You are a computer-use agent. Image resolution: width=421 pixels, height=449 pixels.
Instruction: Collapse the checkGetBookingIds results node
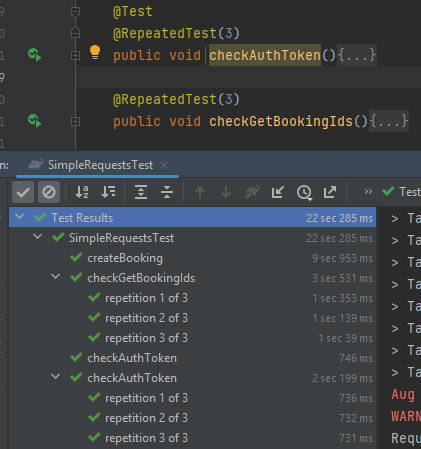point(56,277)
